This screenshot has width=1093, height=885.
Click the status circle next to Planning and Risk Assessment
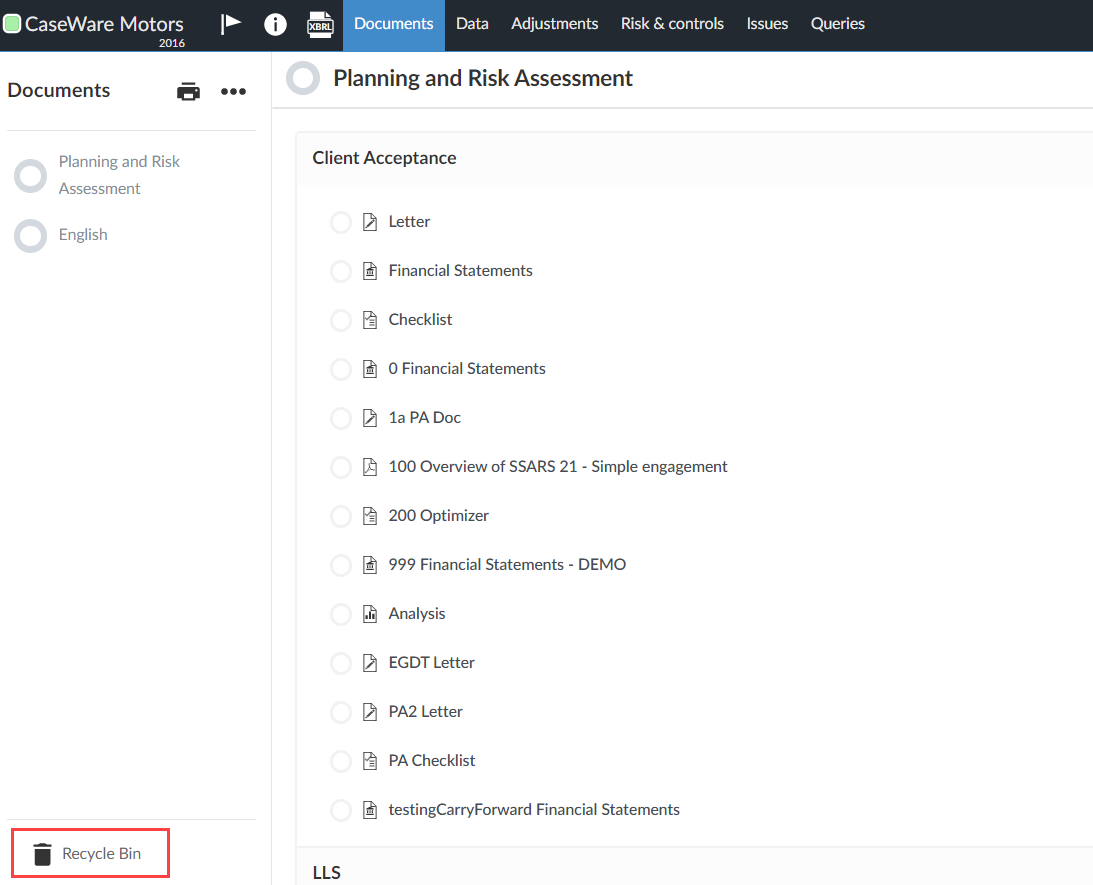[302, 77]
